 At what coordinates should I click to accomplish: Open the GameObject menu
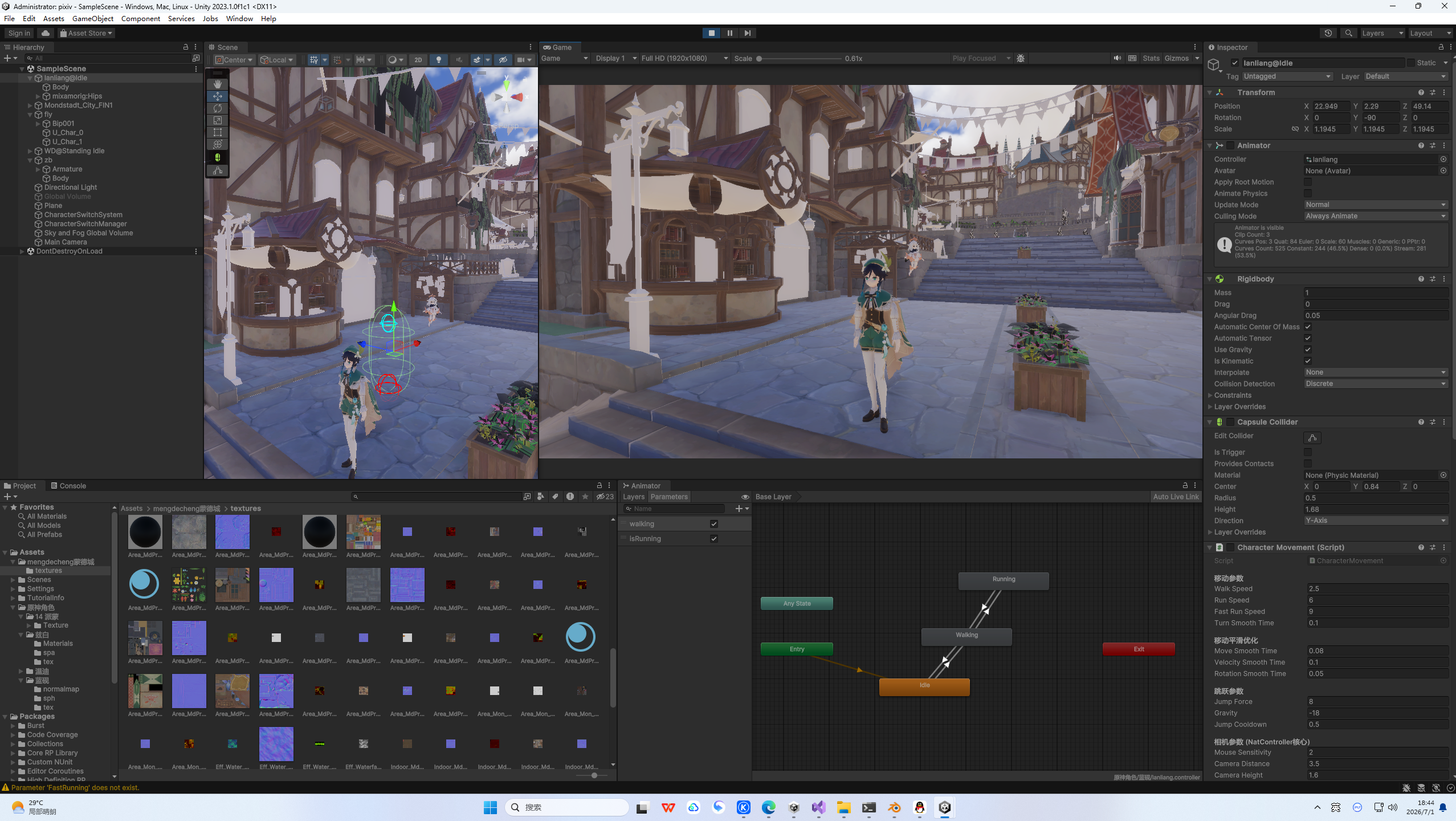click(x=93, y=18)
